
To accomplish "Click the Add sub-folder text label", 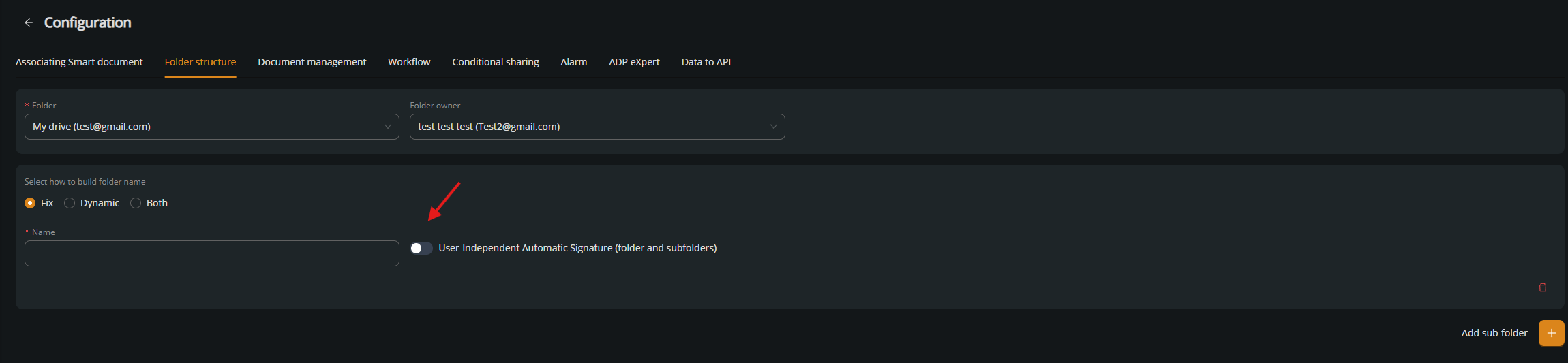I will pos(1494,333).
